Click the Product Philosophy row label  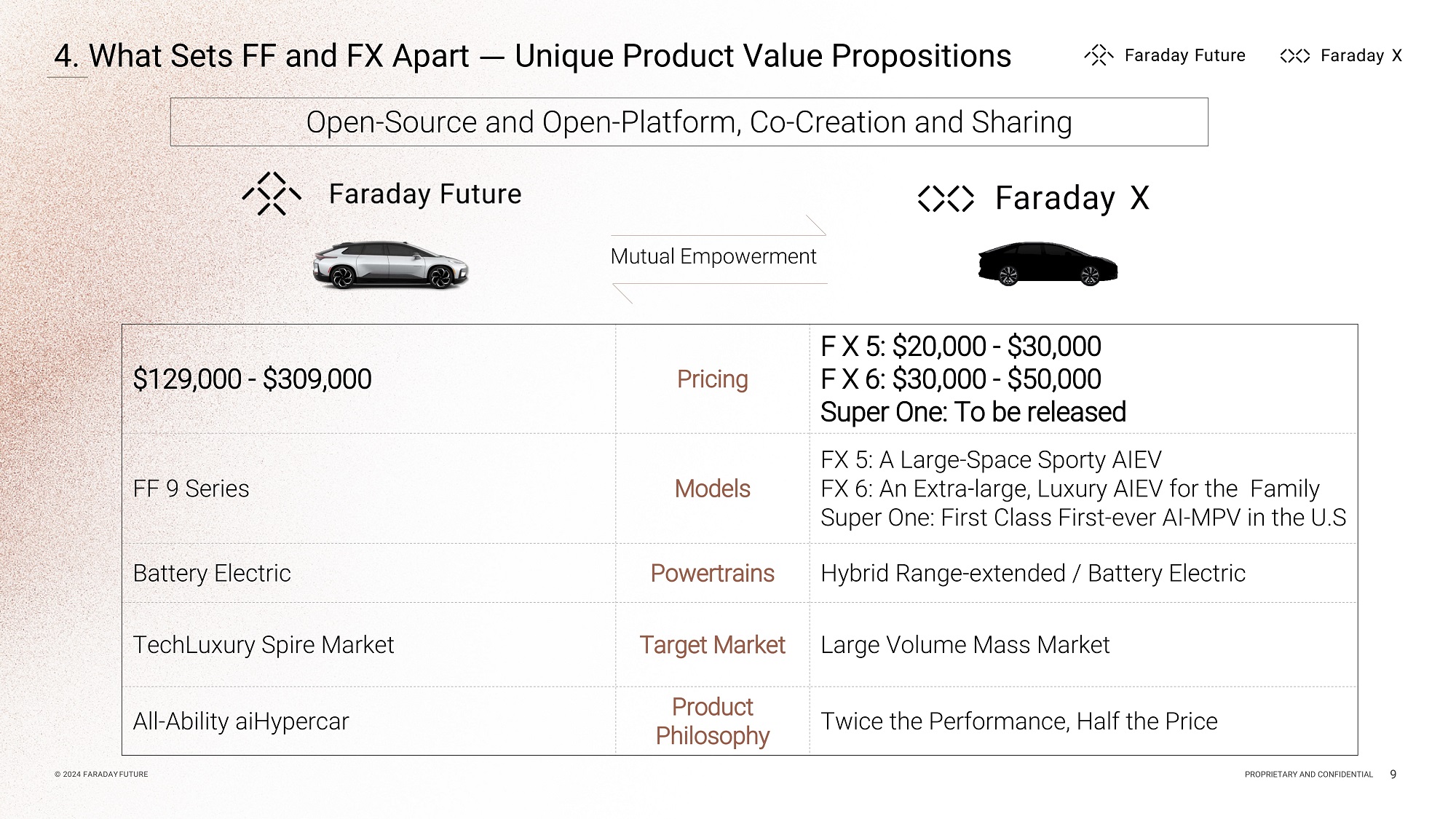pos(712,721)
